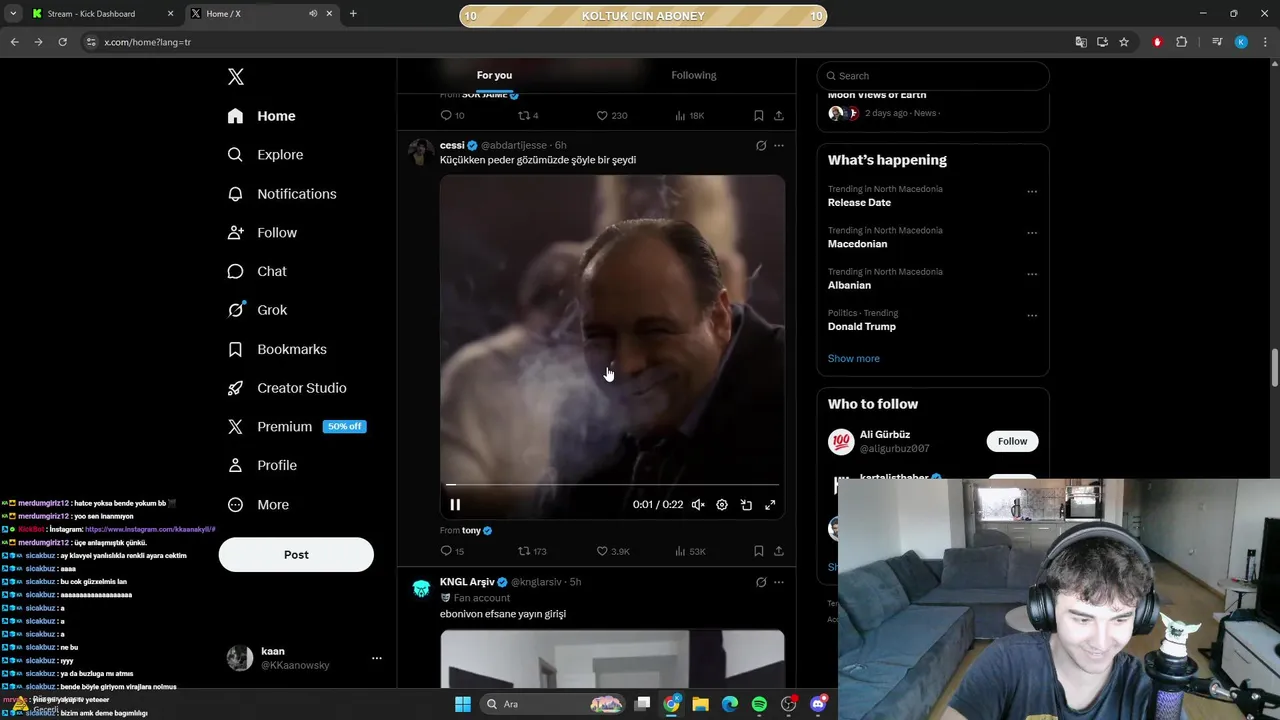Unmute the video sound

(698, 505)
